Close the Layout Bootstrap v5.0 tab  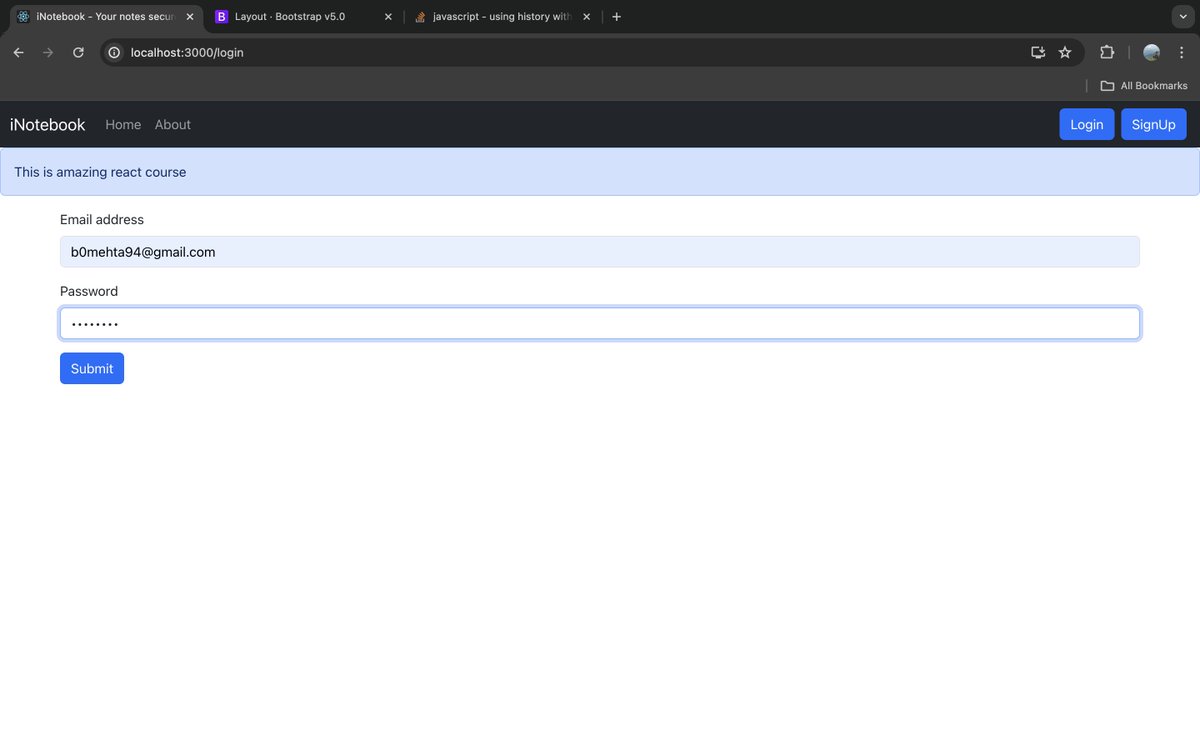(388, 17)
